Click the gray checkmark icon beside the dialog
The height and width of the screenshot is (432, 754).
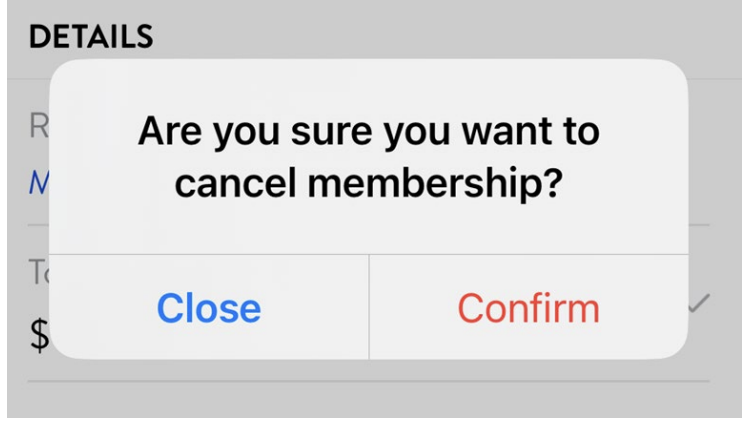[x=700, y=304]
